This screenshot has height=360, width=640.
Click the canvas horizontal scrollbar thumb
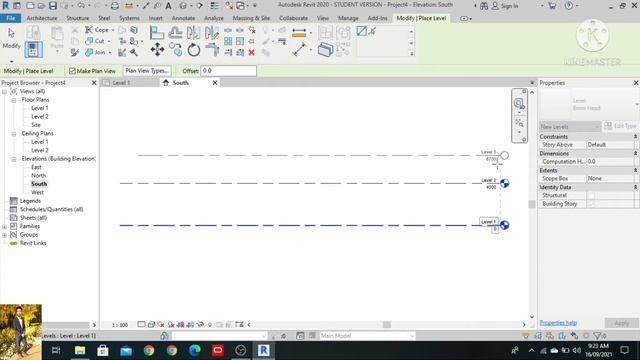click(387, 324)
